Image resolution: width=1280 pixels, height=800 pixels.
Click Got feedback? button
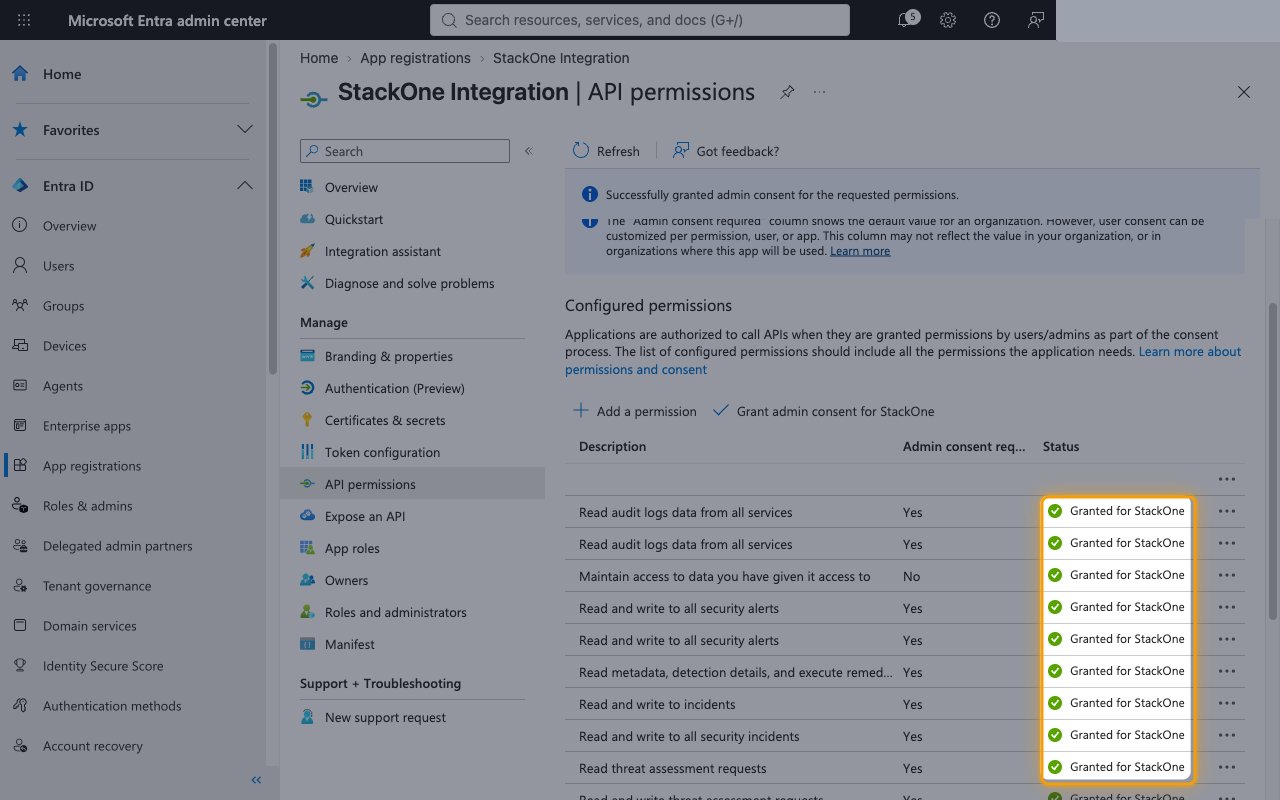(726, 151)
